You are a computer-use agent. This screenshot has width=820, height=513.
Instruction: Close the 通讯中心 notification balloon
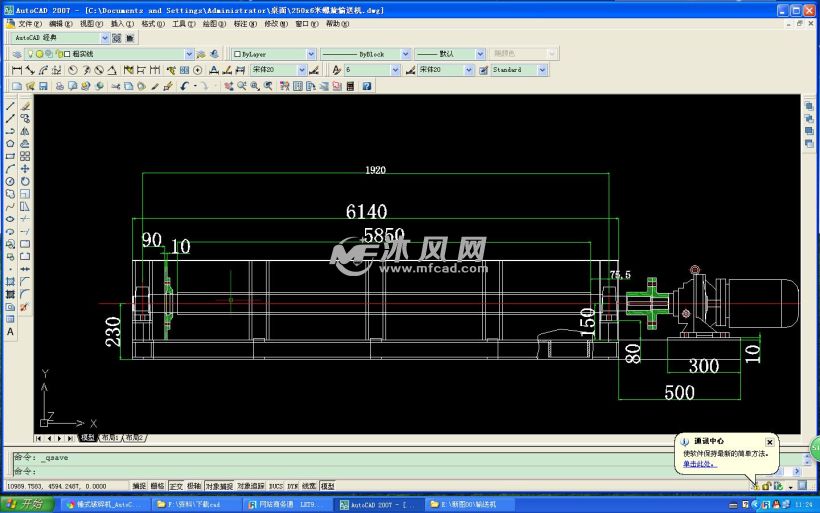(769, 442)
